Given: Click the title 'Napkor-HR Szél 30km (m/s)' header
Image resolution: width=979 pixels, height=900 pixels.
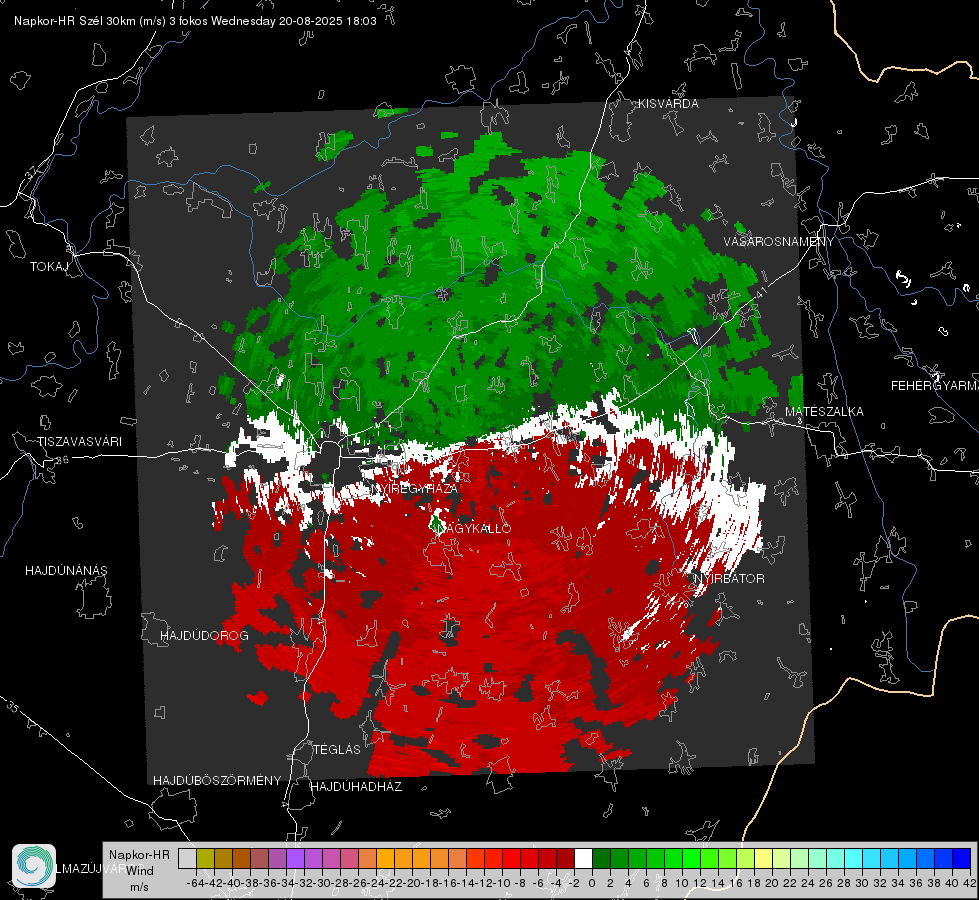Looking at the screenshot, I should (90, 21).
